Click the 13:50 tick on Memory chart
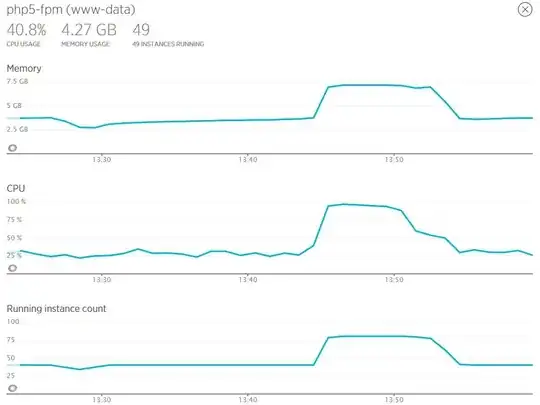The width and height of the screenshot is (540, 405). pos(394,160)
